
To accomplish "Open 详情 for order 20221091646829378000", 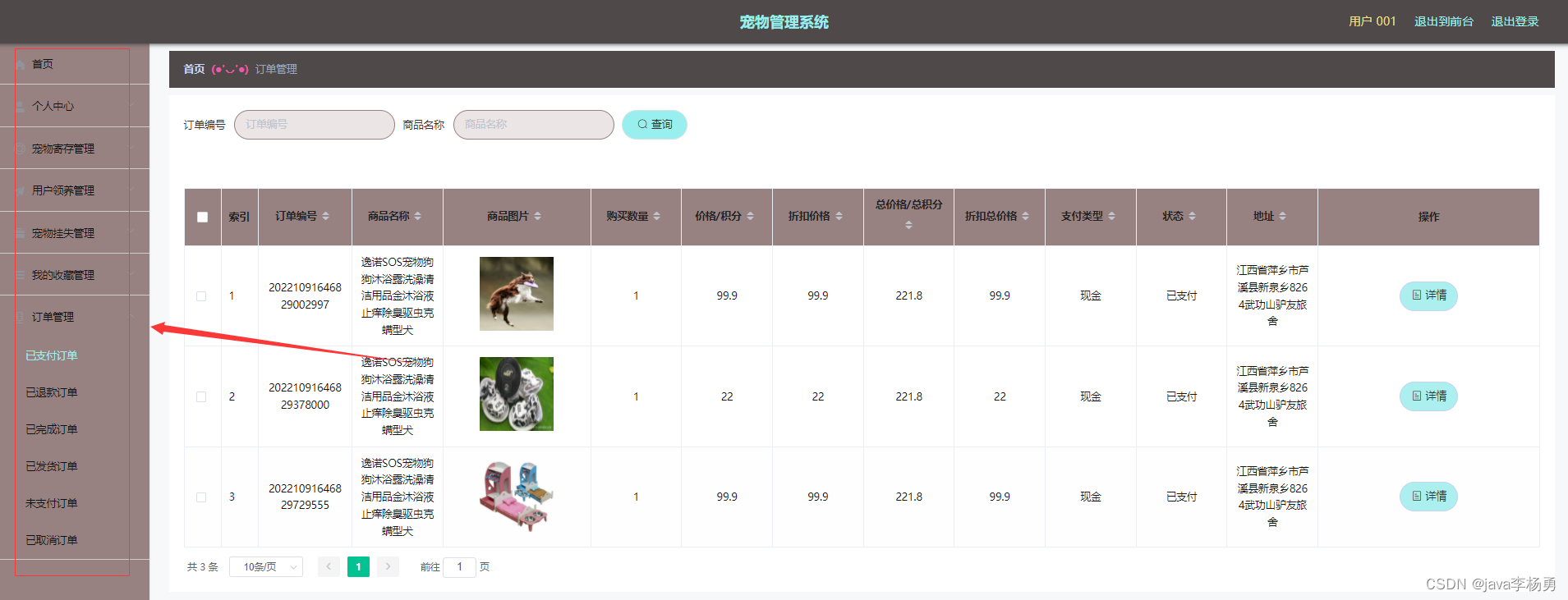I will [x=1428, y=396].
